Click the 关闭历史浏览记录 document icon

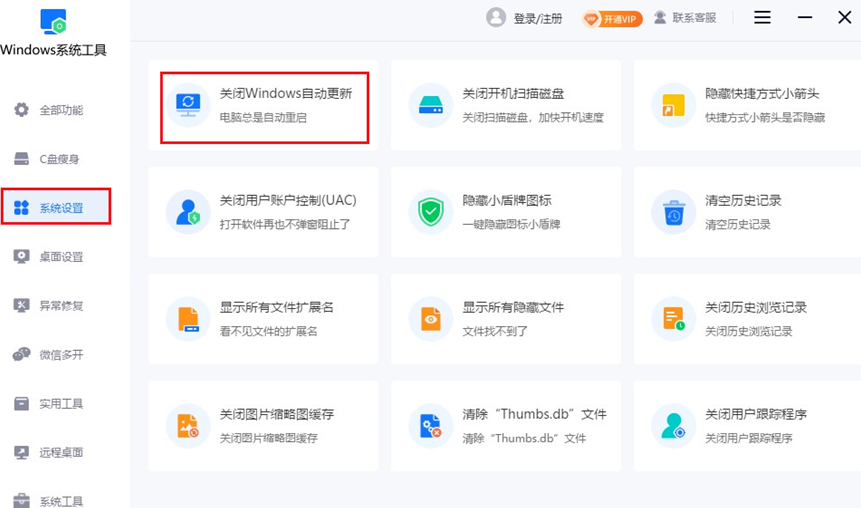click(x=673, y=319)
